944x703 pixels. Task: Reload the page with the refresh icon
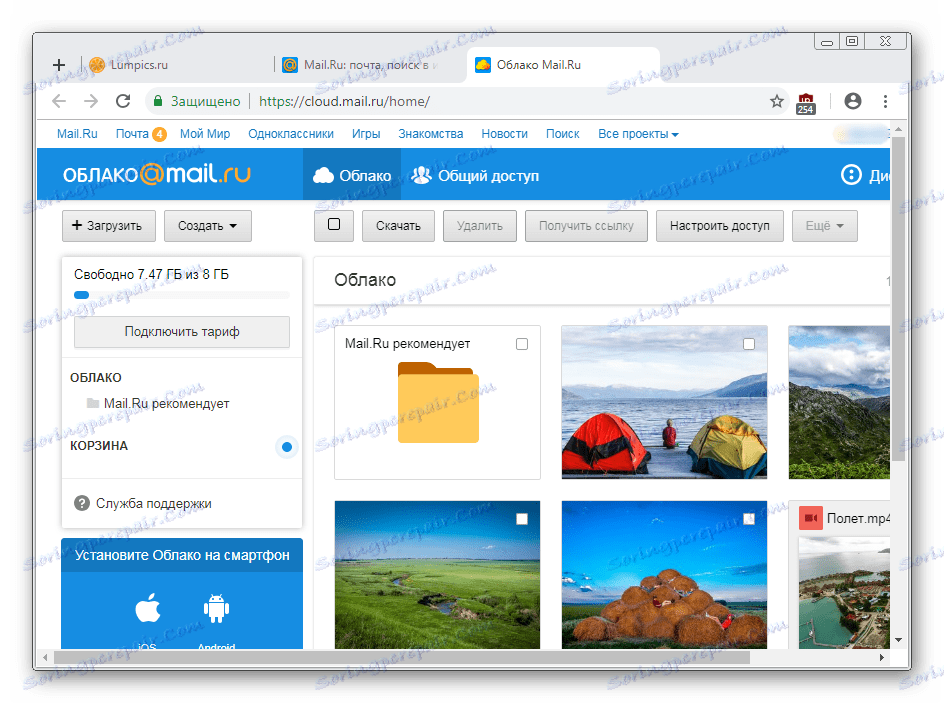tap(123, 101)
